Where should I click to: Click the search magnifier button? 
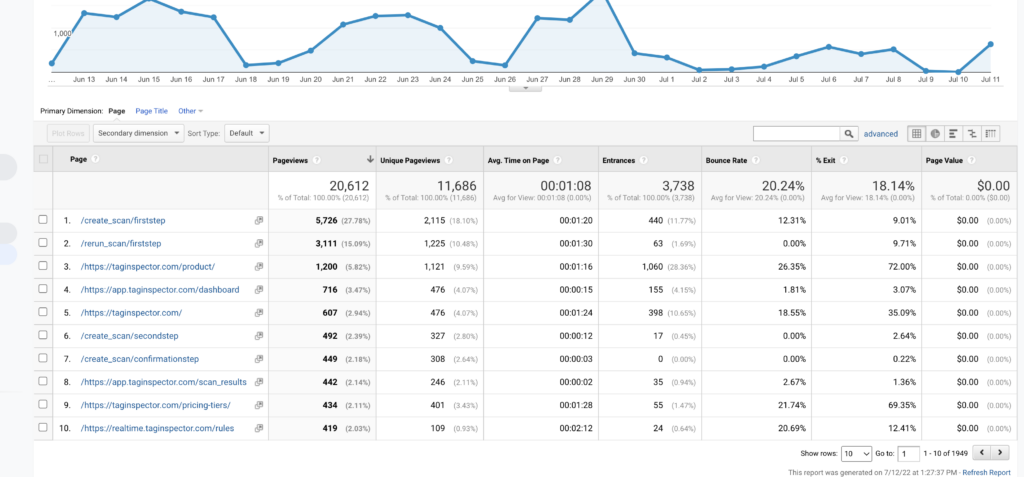(849, 133)
